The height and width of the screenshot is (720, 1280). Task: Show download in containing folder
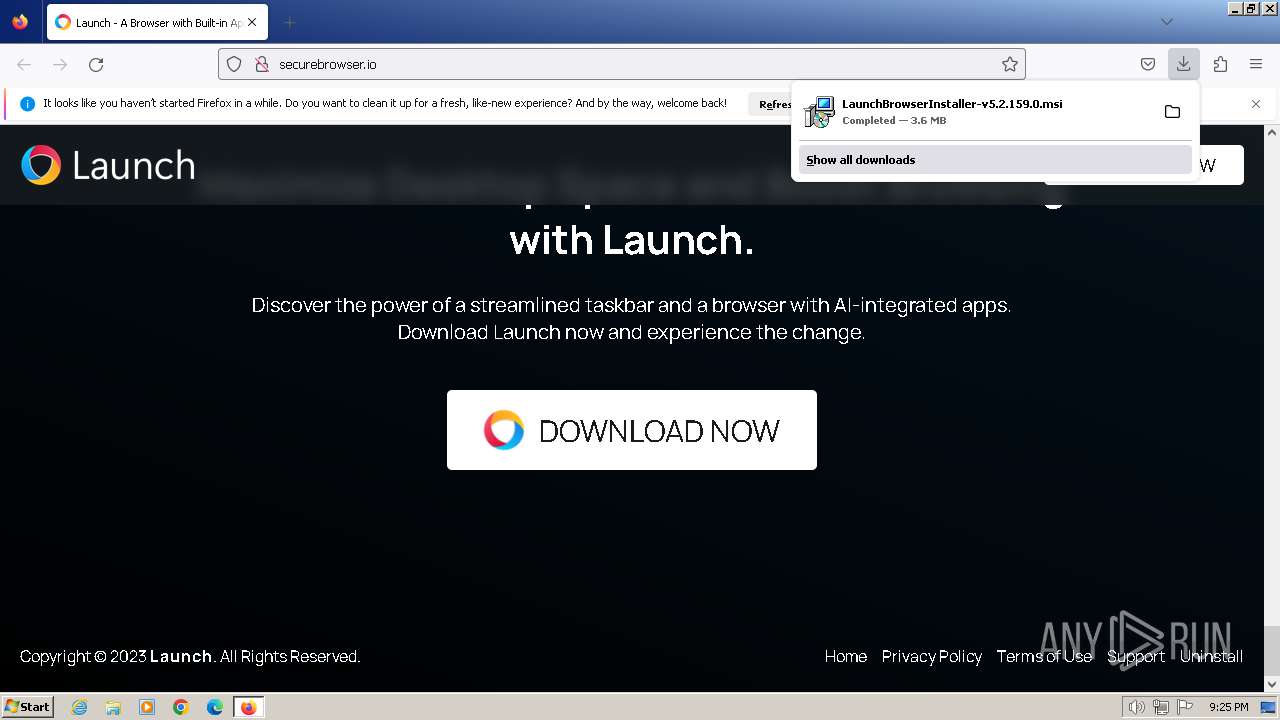[1172, 111]
